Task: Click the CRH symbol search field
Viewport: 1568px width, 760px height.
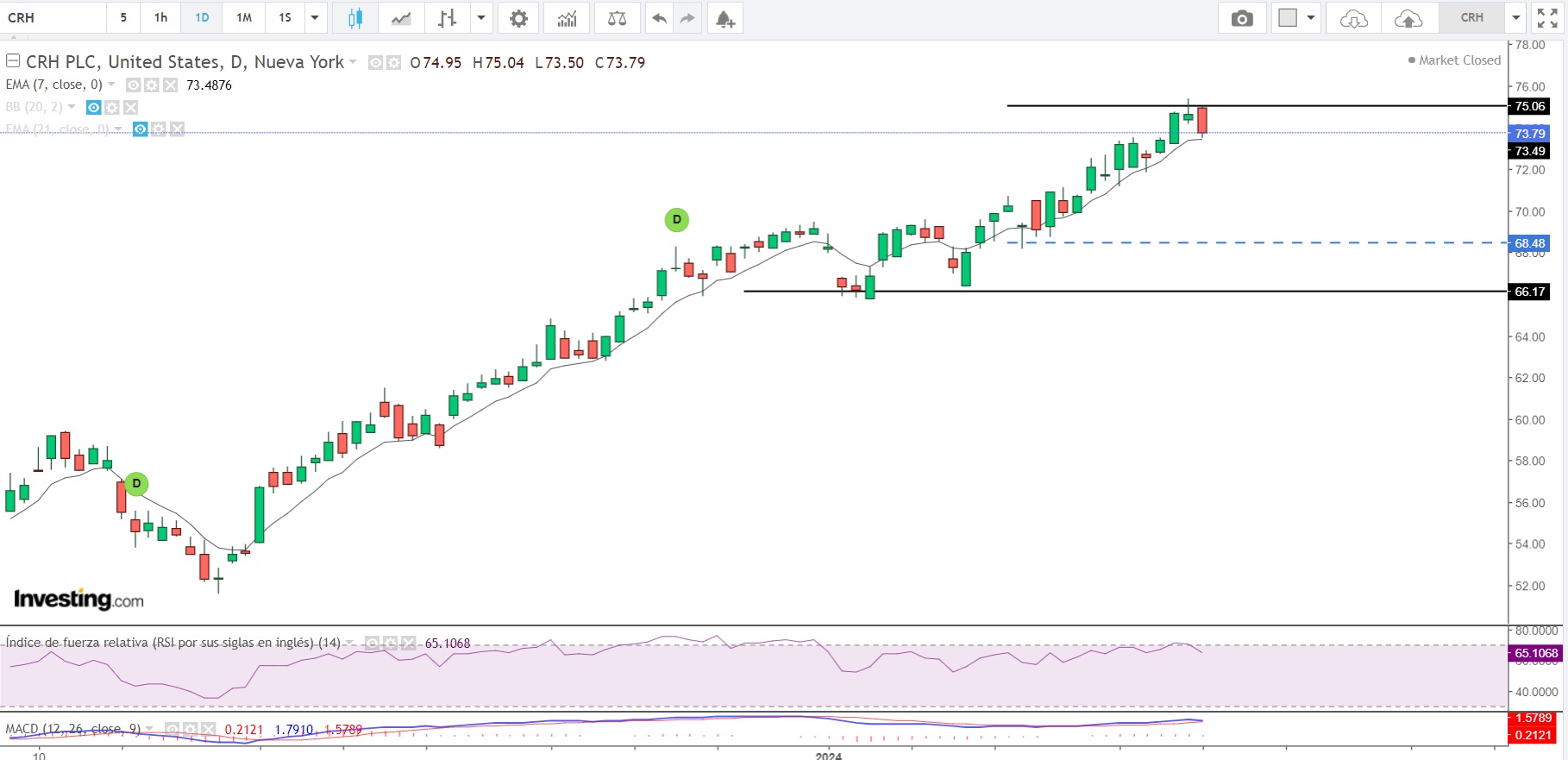Action: pyautogui.click(x=53, y=18)
